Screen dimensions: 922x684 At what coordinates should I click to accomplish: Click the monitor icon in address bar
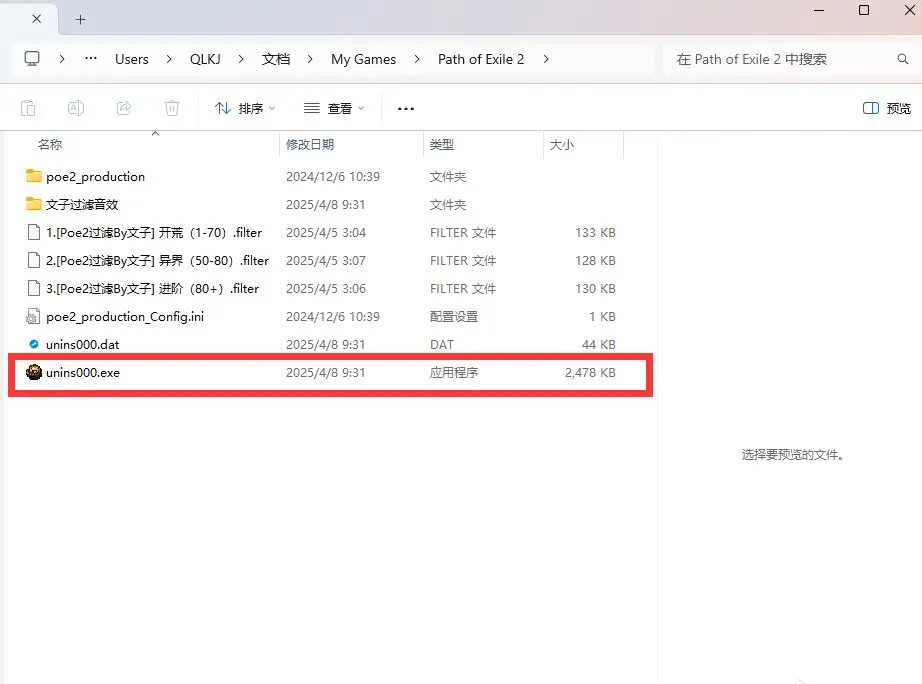click(x=33, y=59)
